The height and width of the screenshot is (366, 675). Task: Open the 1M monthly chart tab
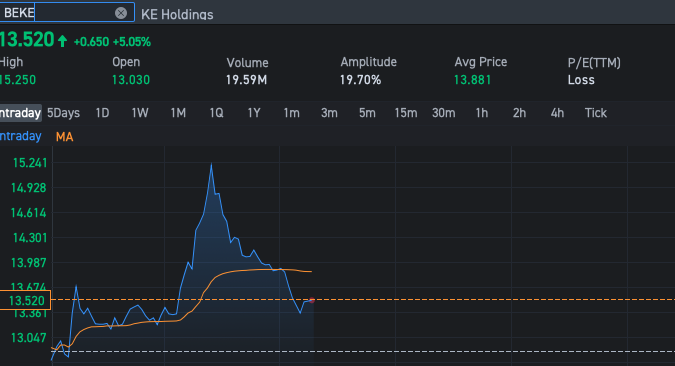[178, 113]
